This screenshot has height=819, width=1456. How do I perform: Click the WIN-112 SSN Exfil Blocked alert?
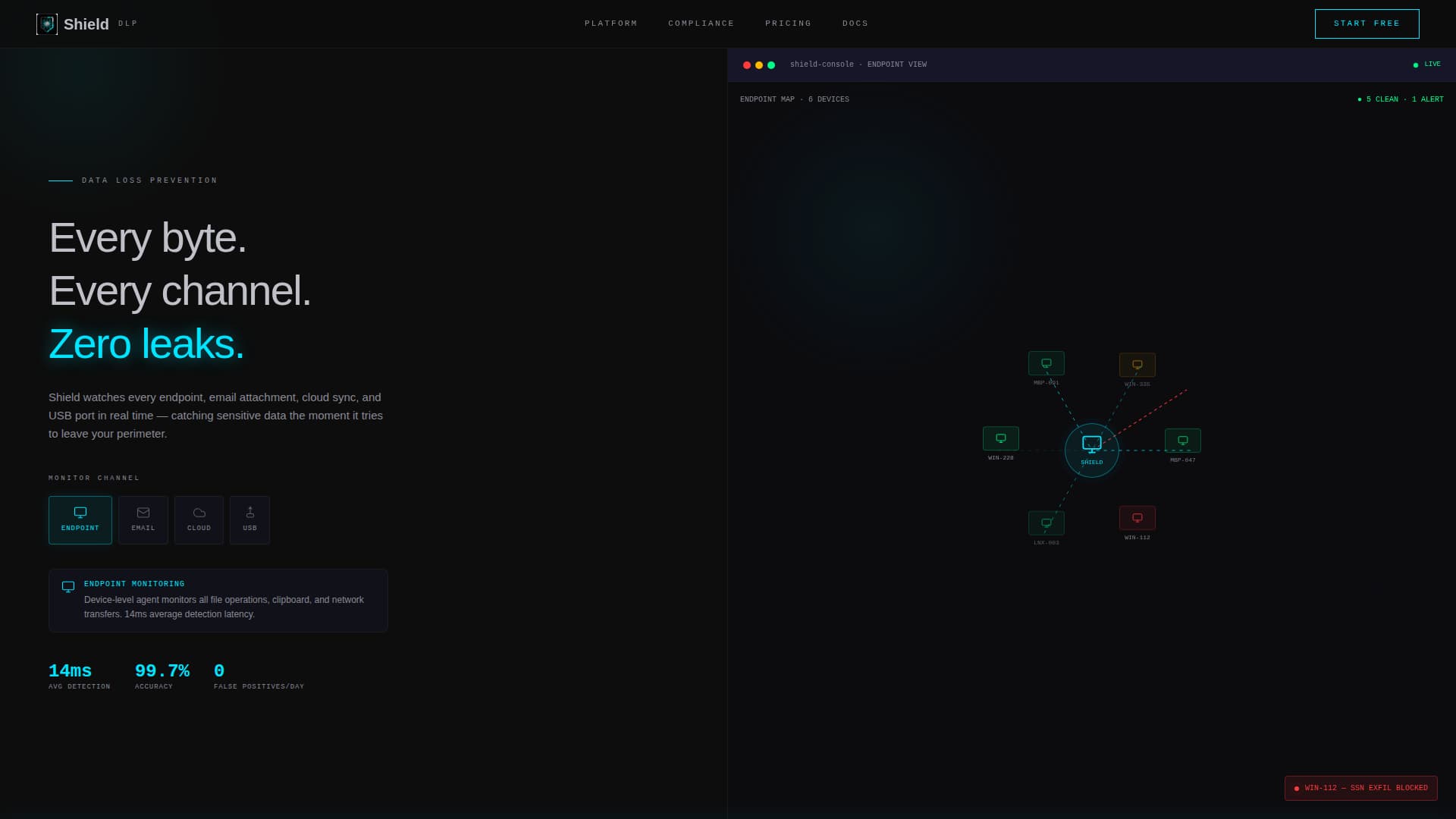(x=1360, y=788)
